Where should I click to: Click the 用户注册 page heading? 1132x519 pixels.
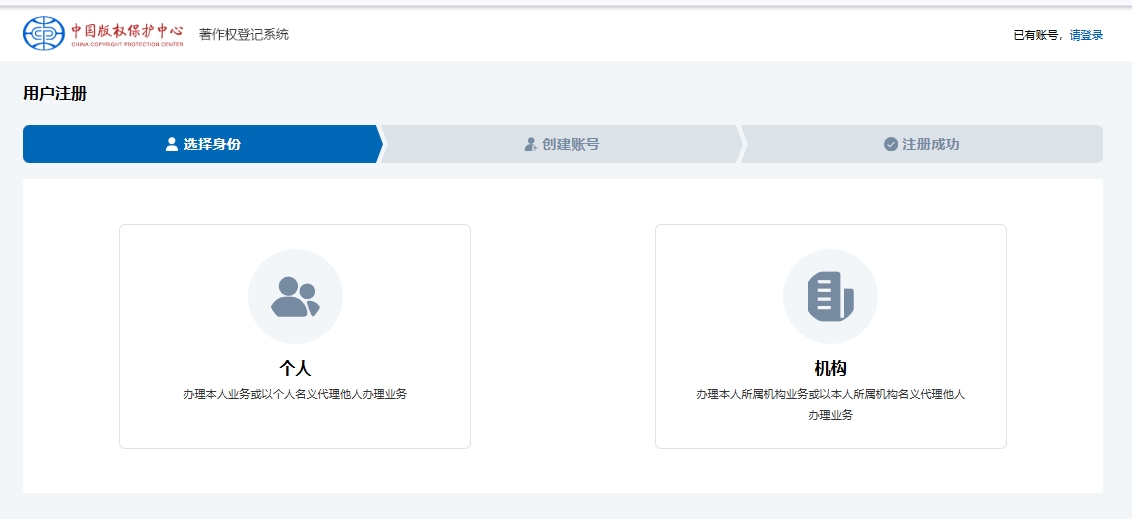pyautogui.click(x=55, y=94)
